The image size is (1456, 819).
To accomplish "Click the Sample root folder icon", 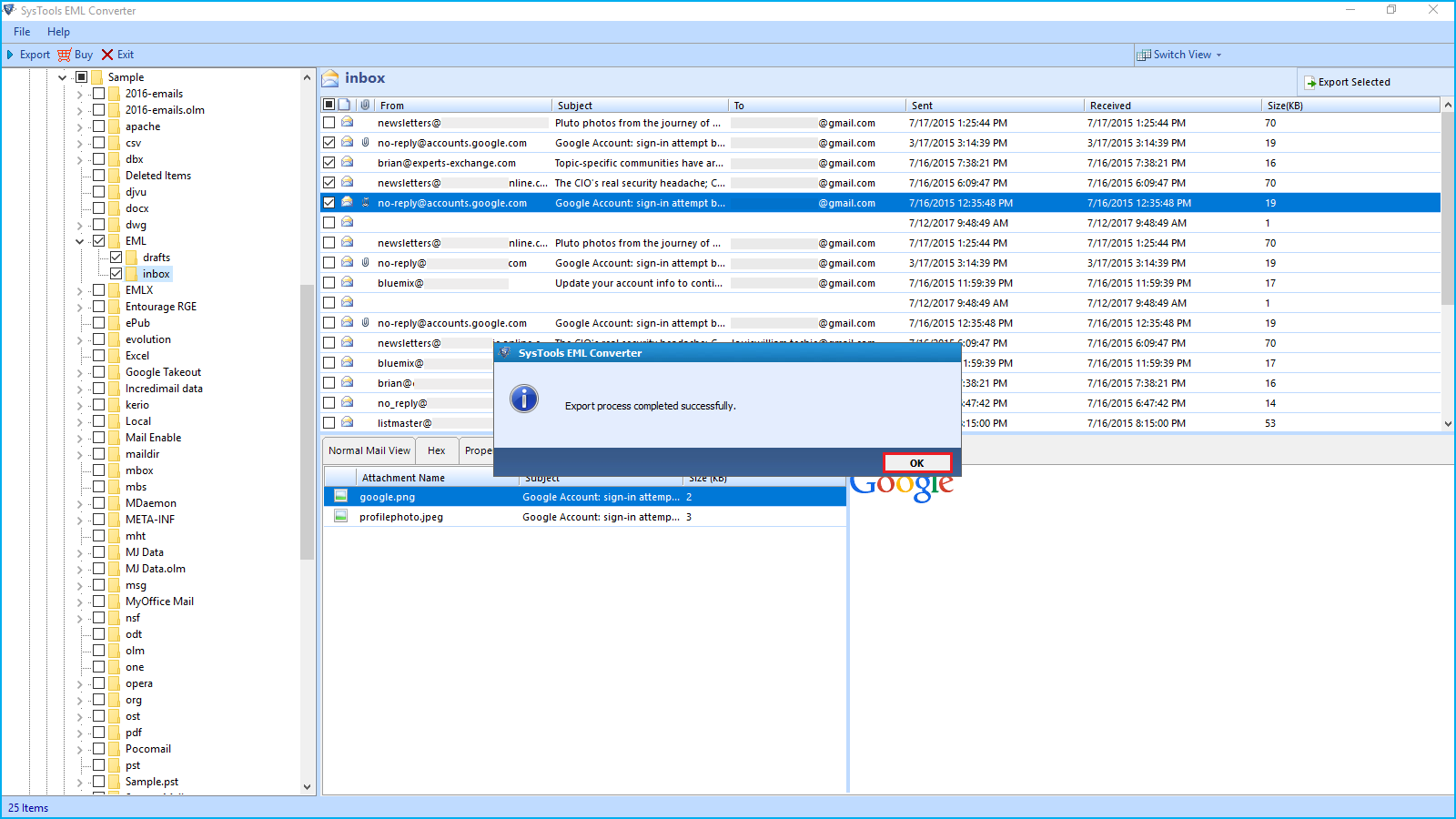I will (96, 77).
